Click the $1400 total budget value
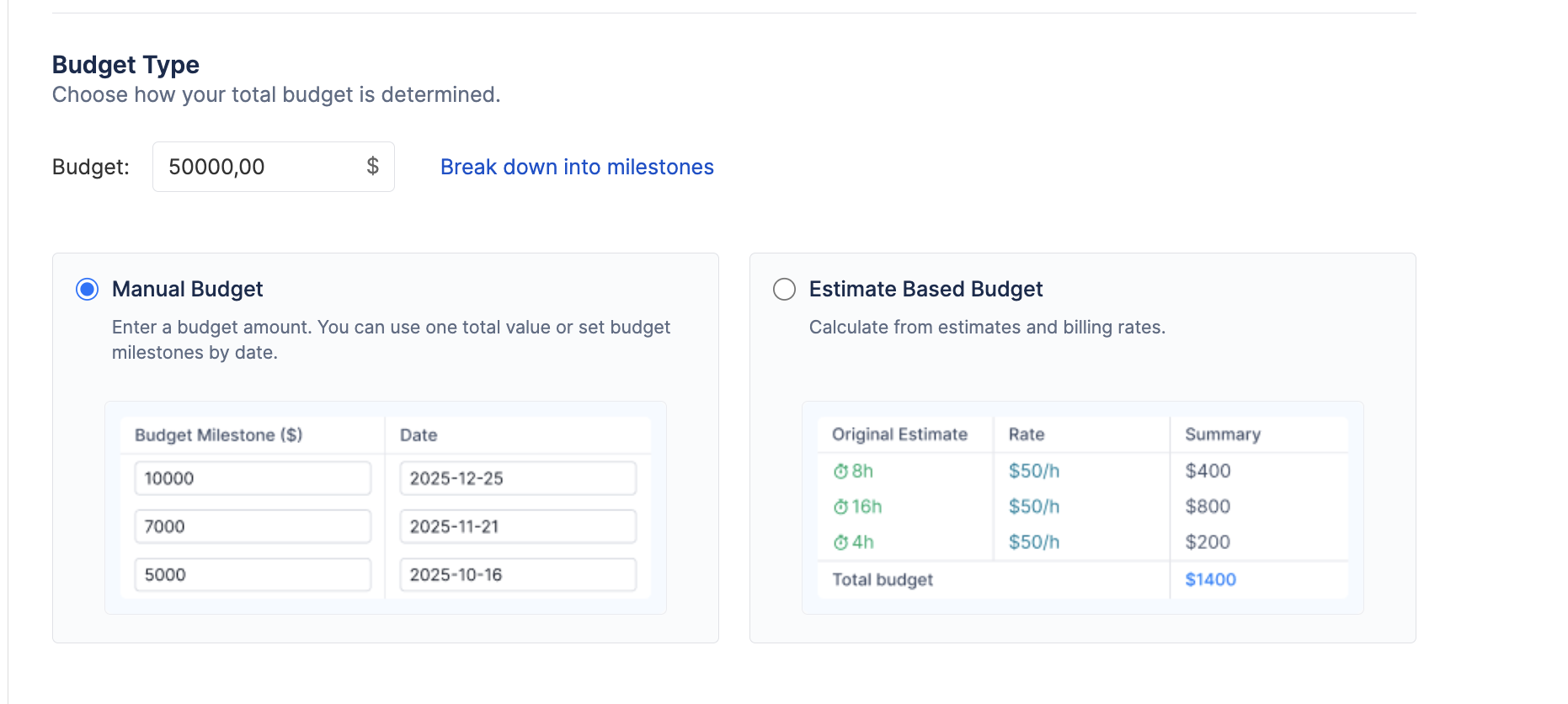Image resolution: width=1568 pixels, height=704 pixels. point(1210,579)
